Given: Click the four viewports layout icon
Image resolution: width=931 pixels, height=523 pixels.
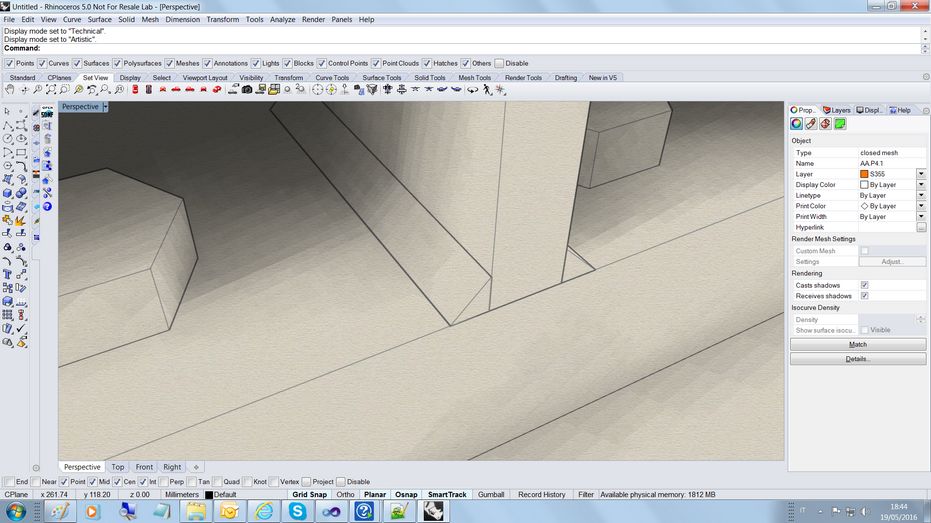Looking at the screenshot, I should pos(274,90).
